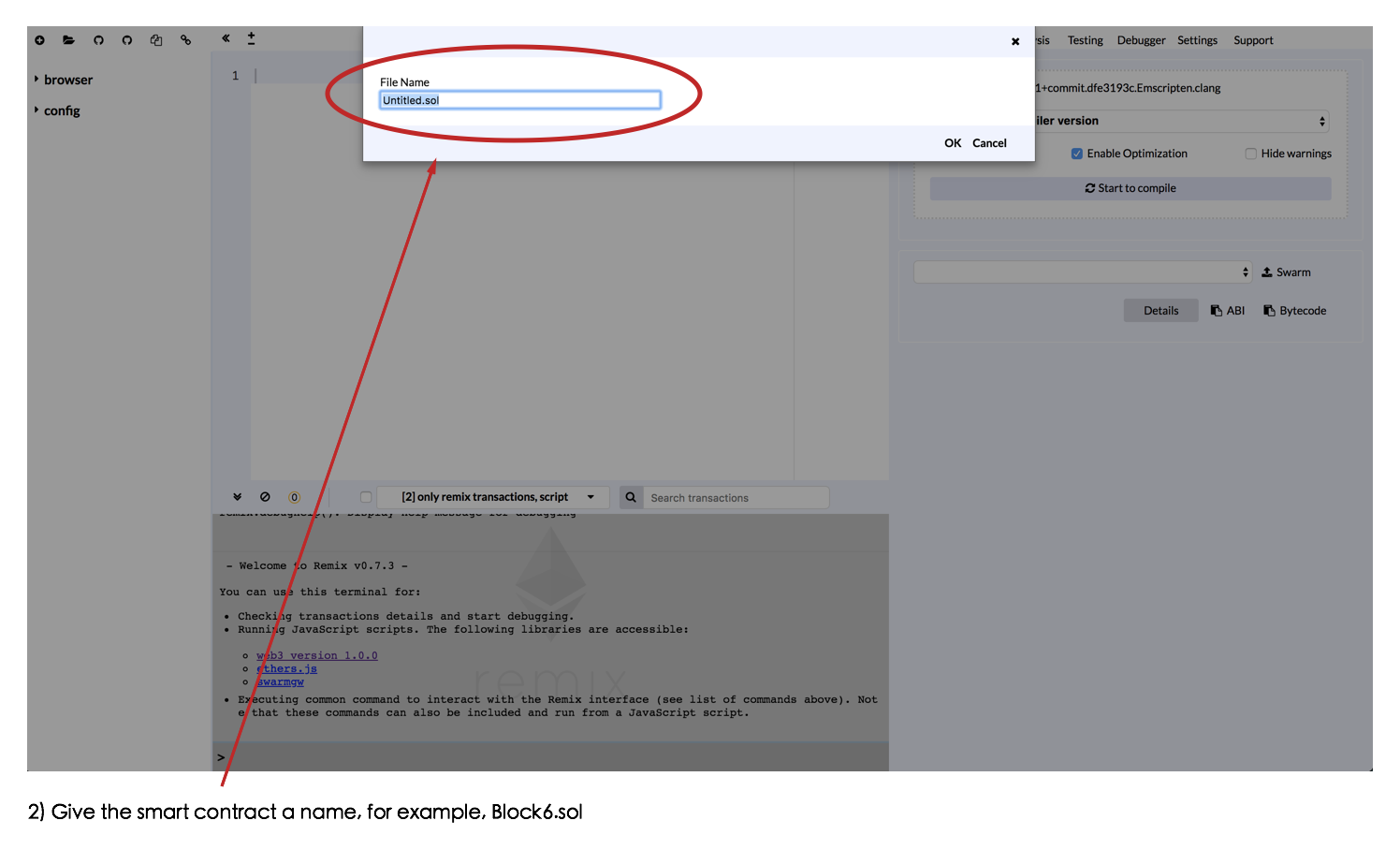Connect to localhost using the chain-link icon
This screenshot has height=850, width=1400.
pos(185,40)
